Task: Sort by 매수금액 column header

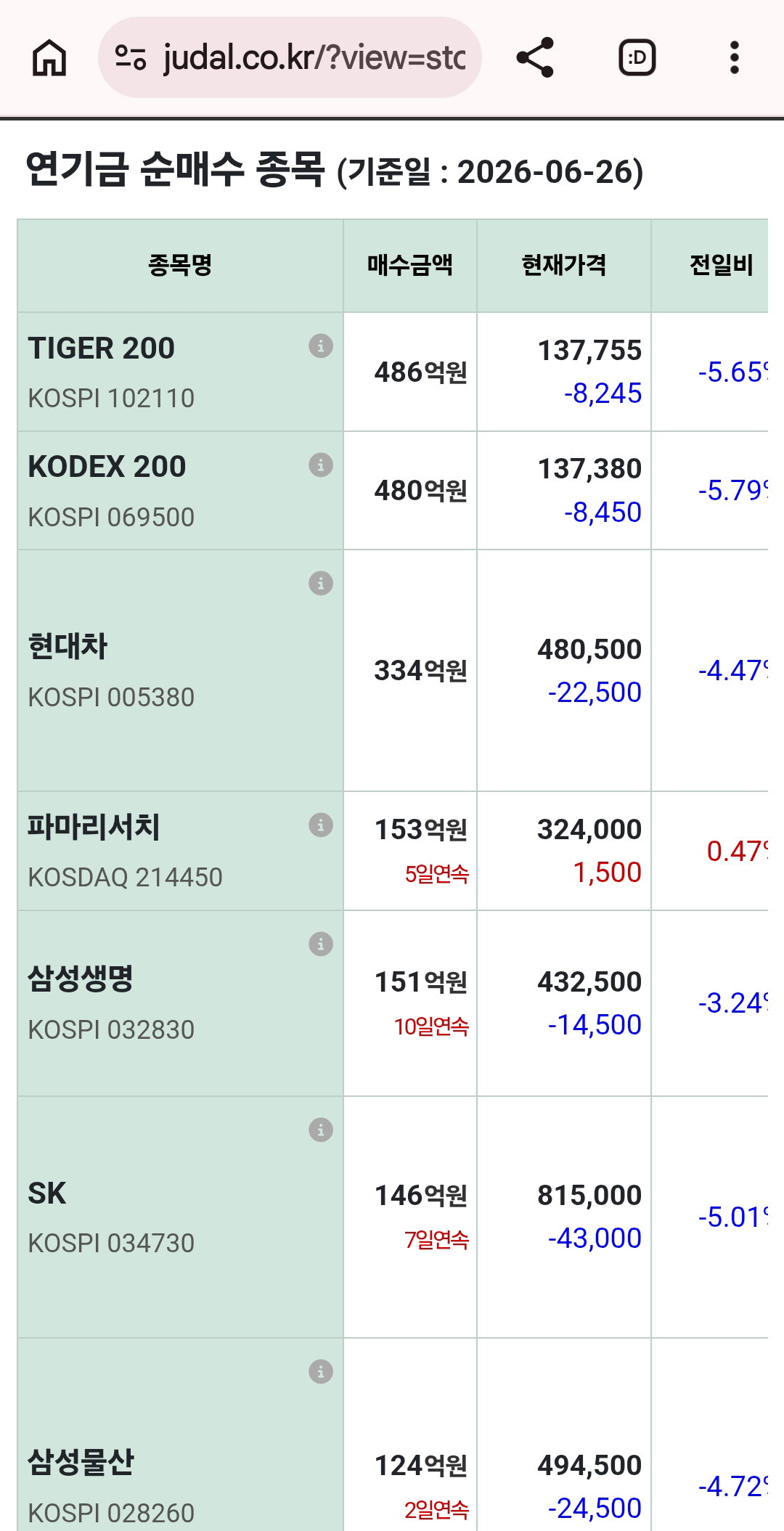Action: coord(410,265)
